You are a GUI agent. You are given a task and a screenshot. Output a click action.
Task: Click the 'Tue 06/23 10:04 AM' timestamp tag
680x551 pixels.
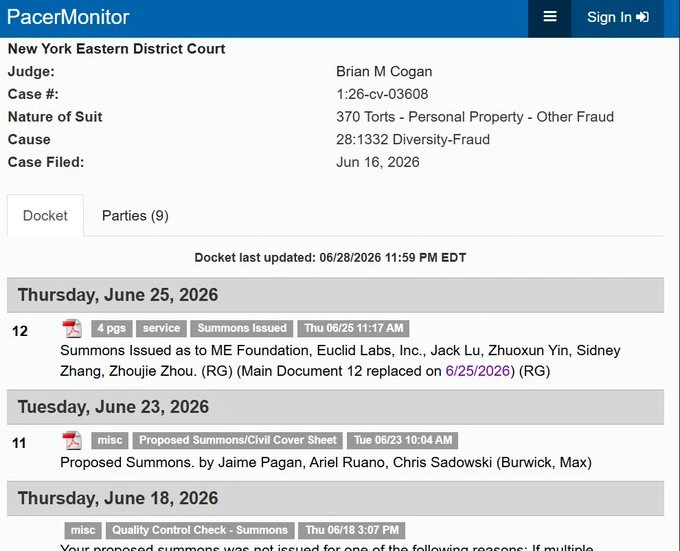click(x=403, y=440)
